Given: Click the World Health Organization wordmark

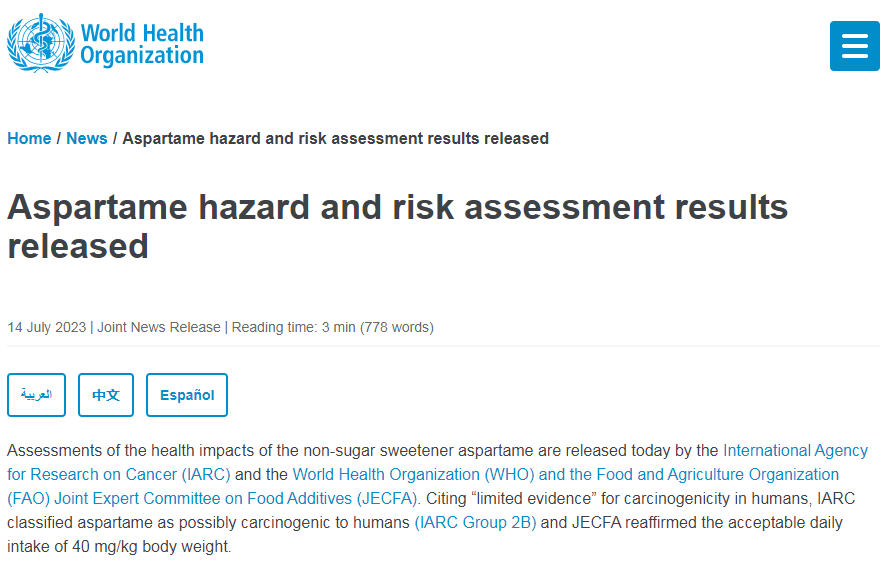Looking at the screenshot, I should [x=142, y=44].
